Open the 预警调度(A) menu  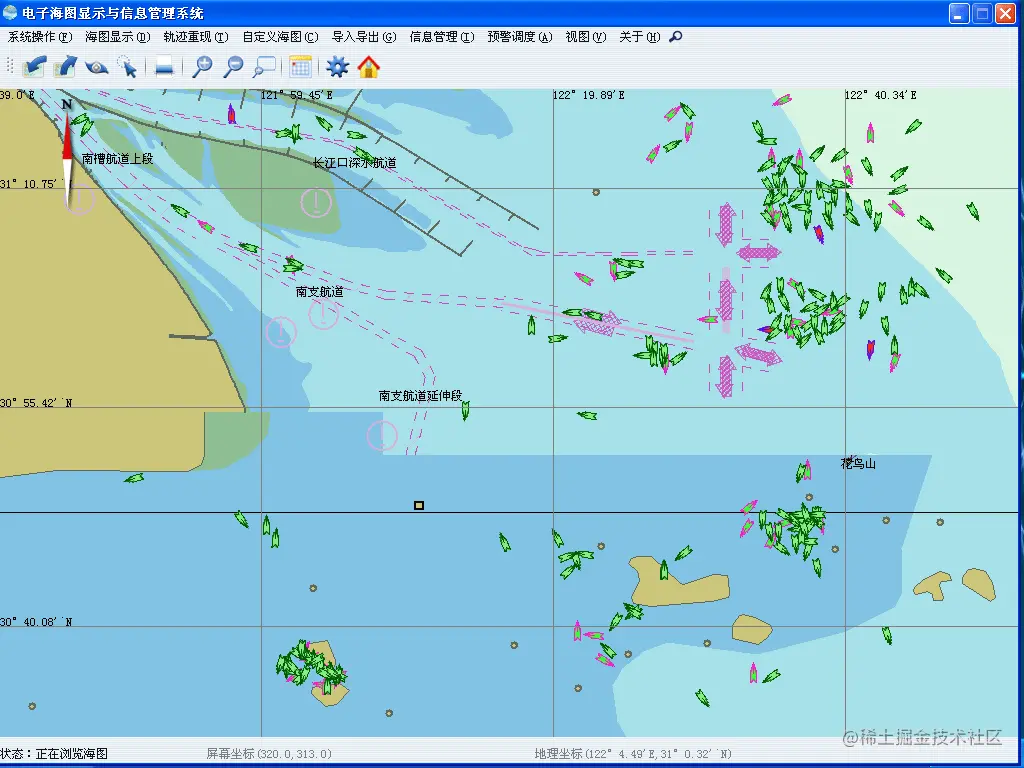pos(520,37)
